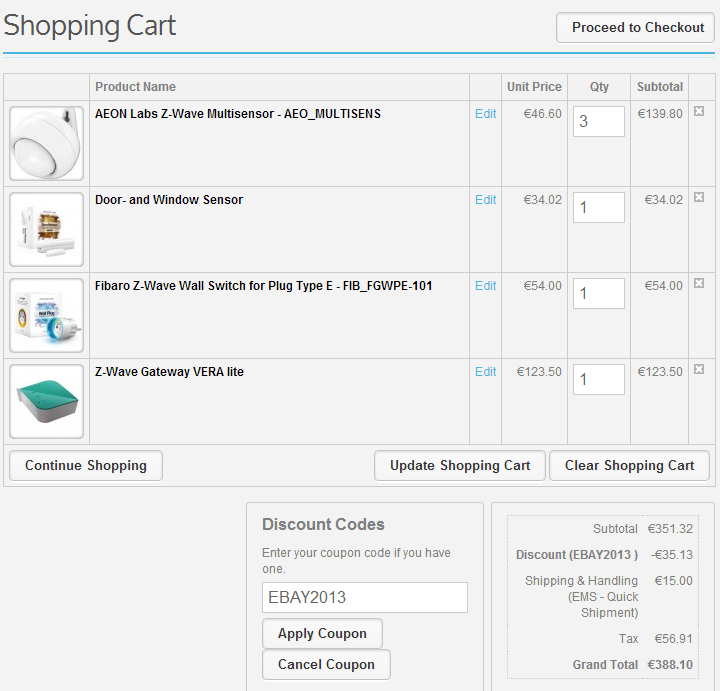Edit the AEON Labs Multisensor item
The height and width of the screenshot is (691, 720).
(485, 114)
